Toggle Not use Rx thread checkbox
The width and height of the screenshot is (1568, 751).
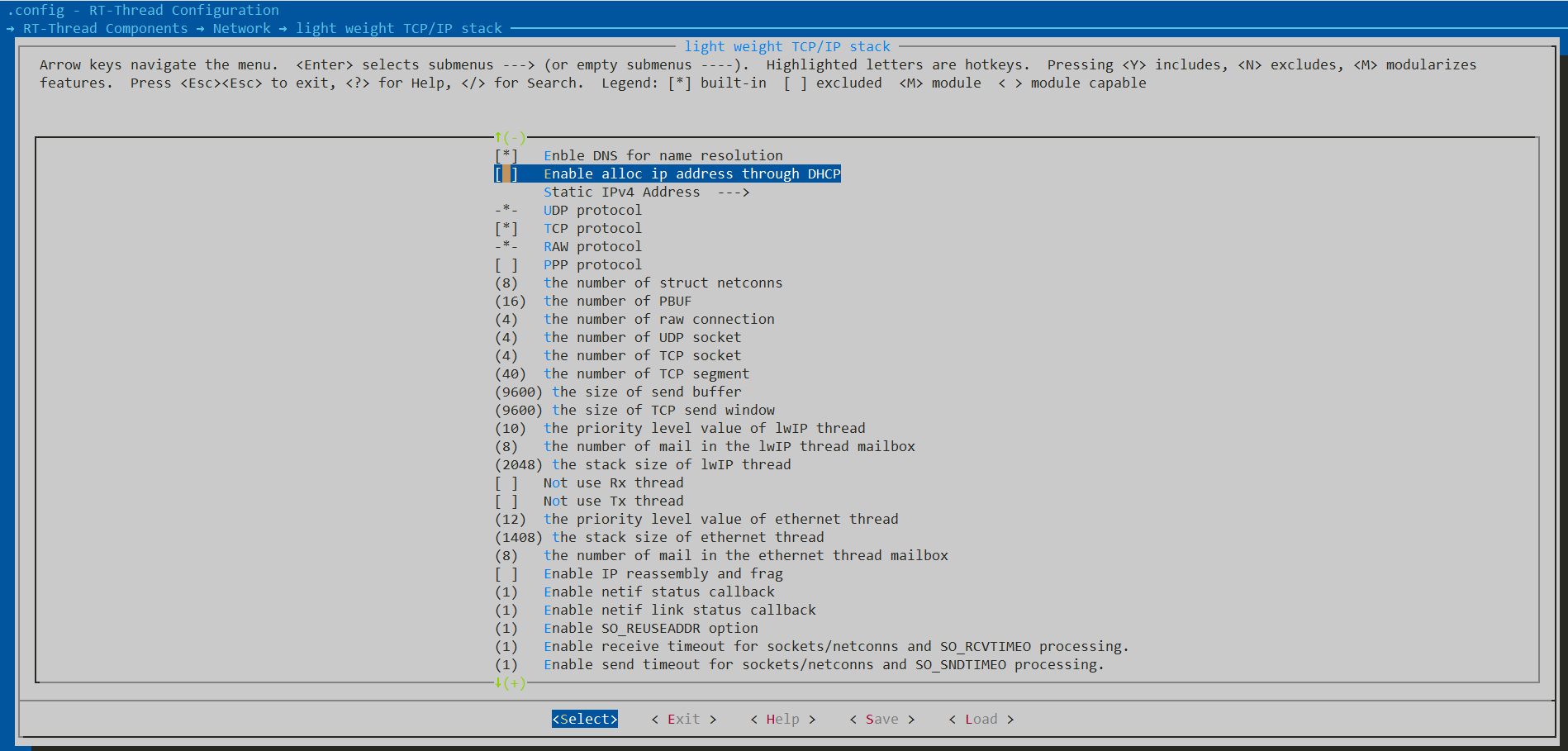pyautogui.click(x=506, y=482)
